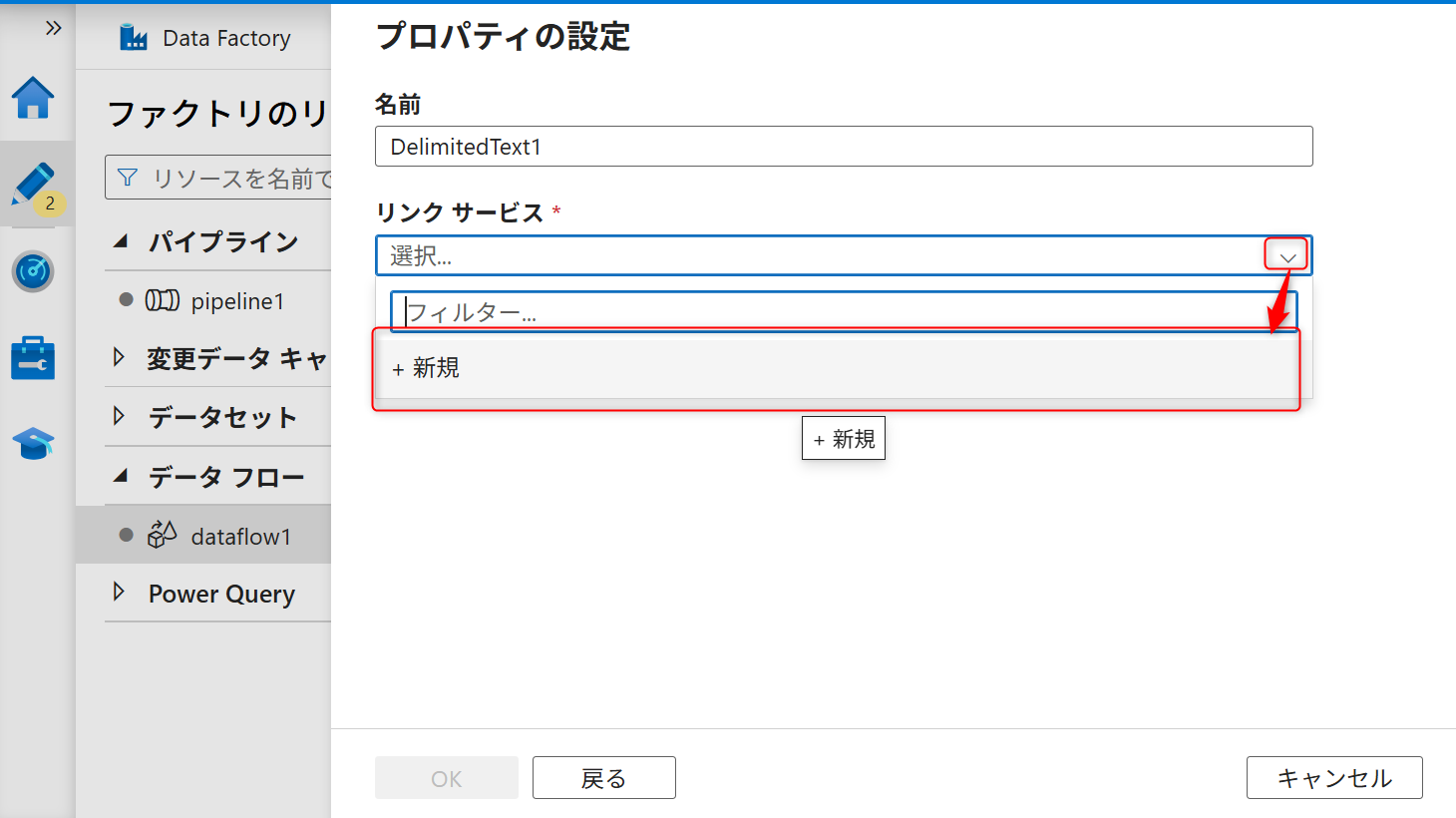Click the 名前 field containing DelimitedText1
This screenshot has width=1456, height=818.
pyautogui.click(x=843, y=147)
